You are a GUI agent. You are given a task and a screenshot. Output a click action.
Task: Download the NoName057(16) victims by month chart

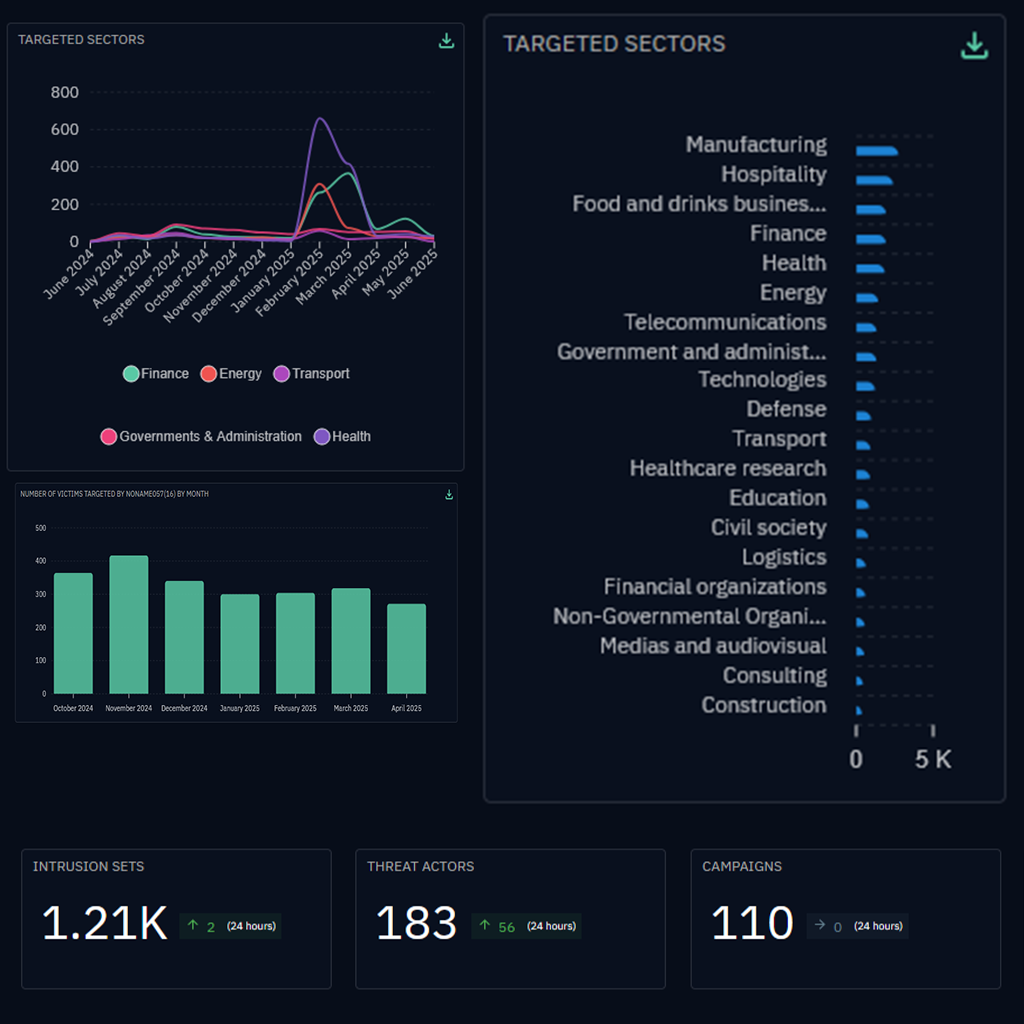449,495
